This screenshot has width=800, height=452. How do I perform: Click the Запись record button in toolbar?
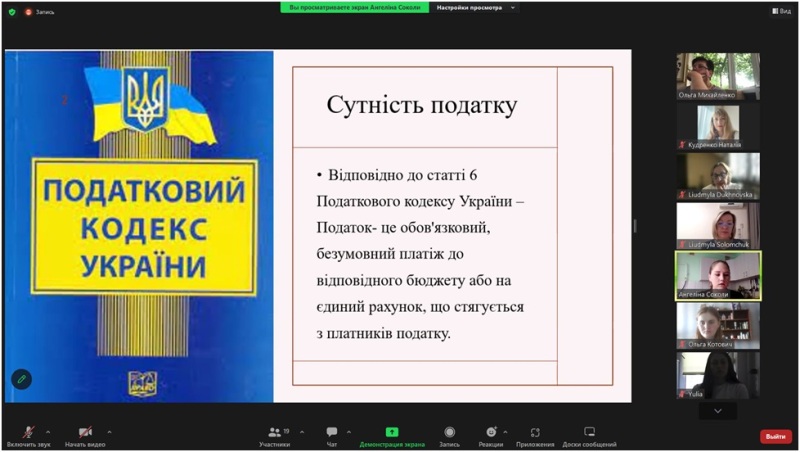(449, 437)
